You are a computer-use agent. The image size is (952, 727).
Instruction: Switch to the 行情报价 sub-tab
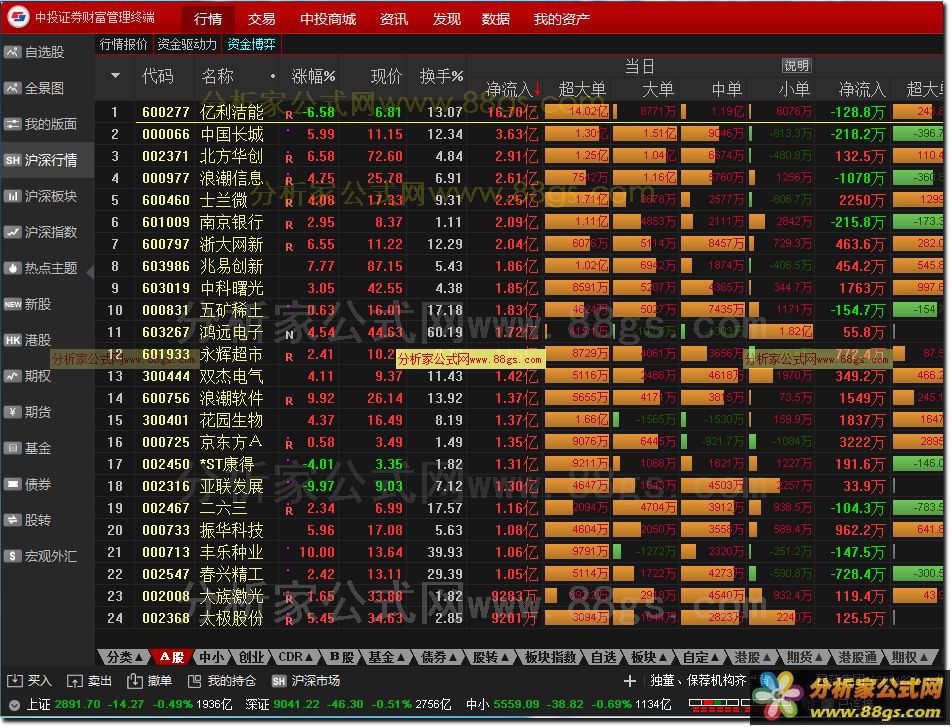(x=123, y=44)
